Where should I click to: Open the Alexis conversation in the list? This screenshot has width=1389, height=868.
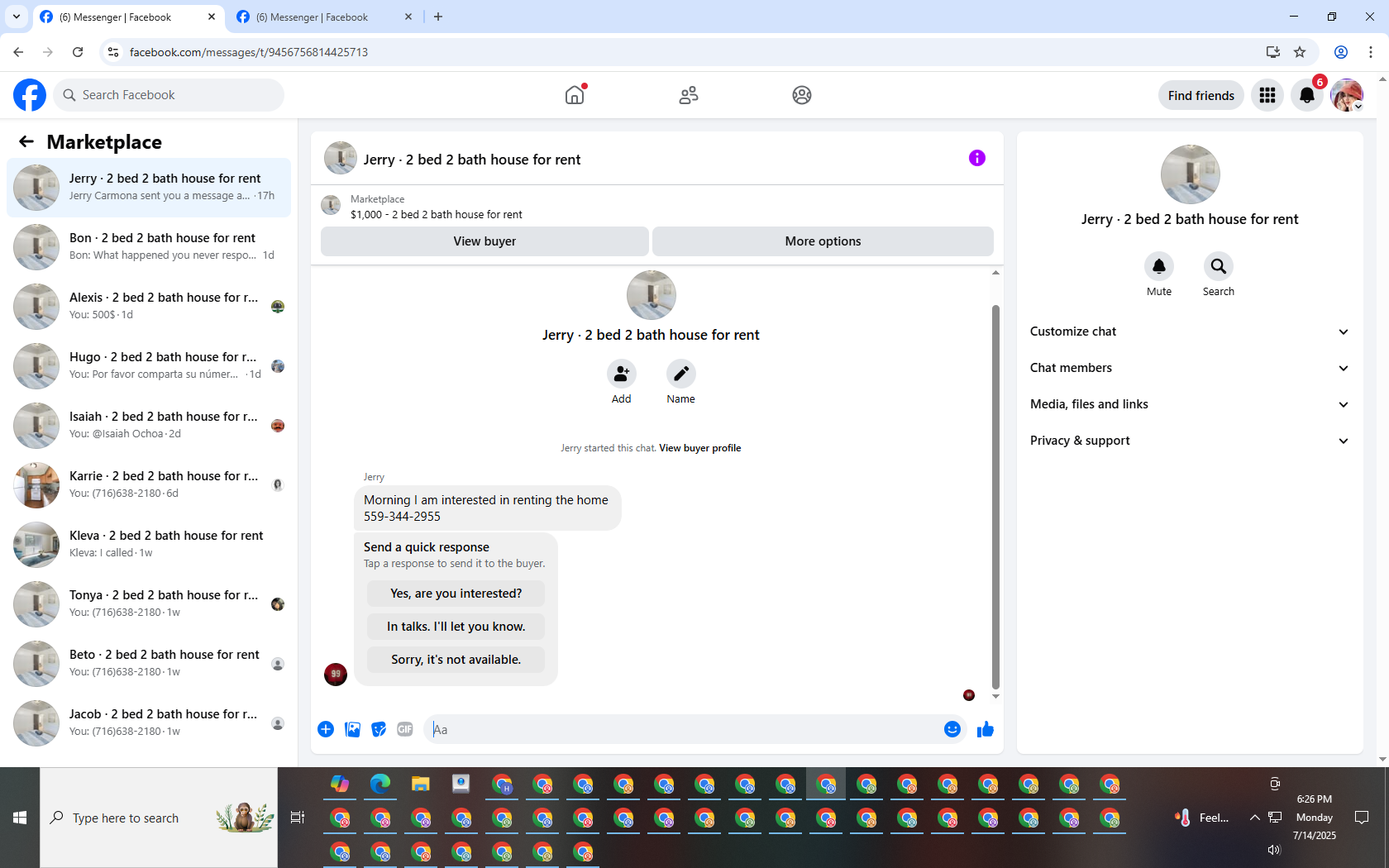coord(149,306)
